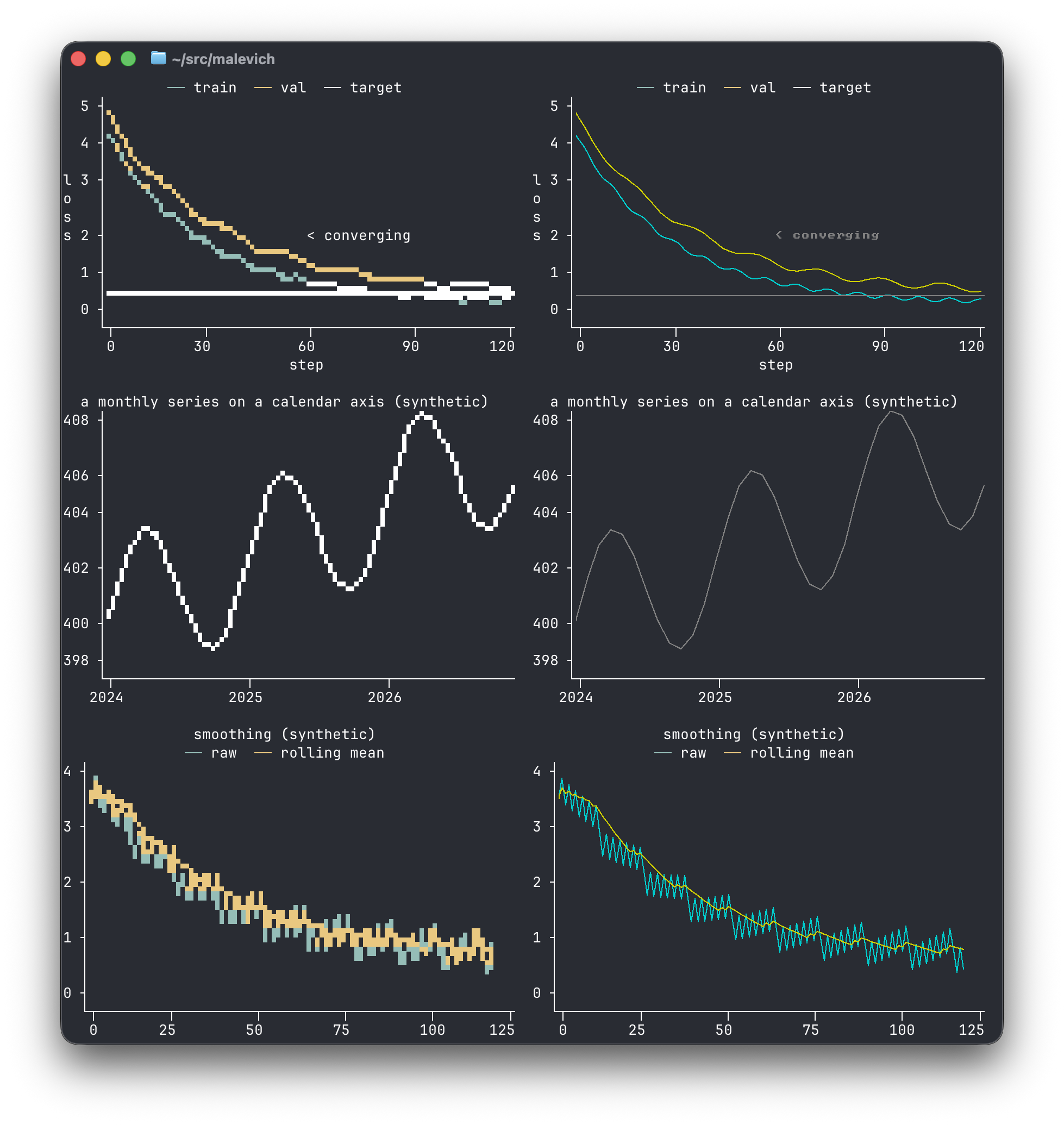Click the '408' axis value beside the thick white curve
The image size is (1064, 1125).
76,421
